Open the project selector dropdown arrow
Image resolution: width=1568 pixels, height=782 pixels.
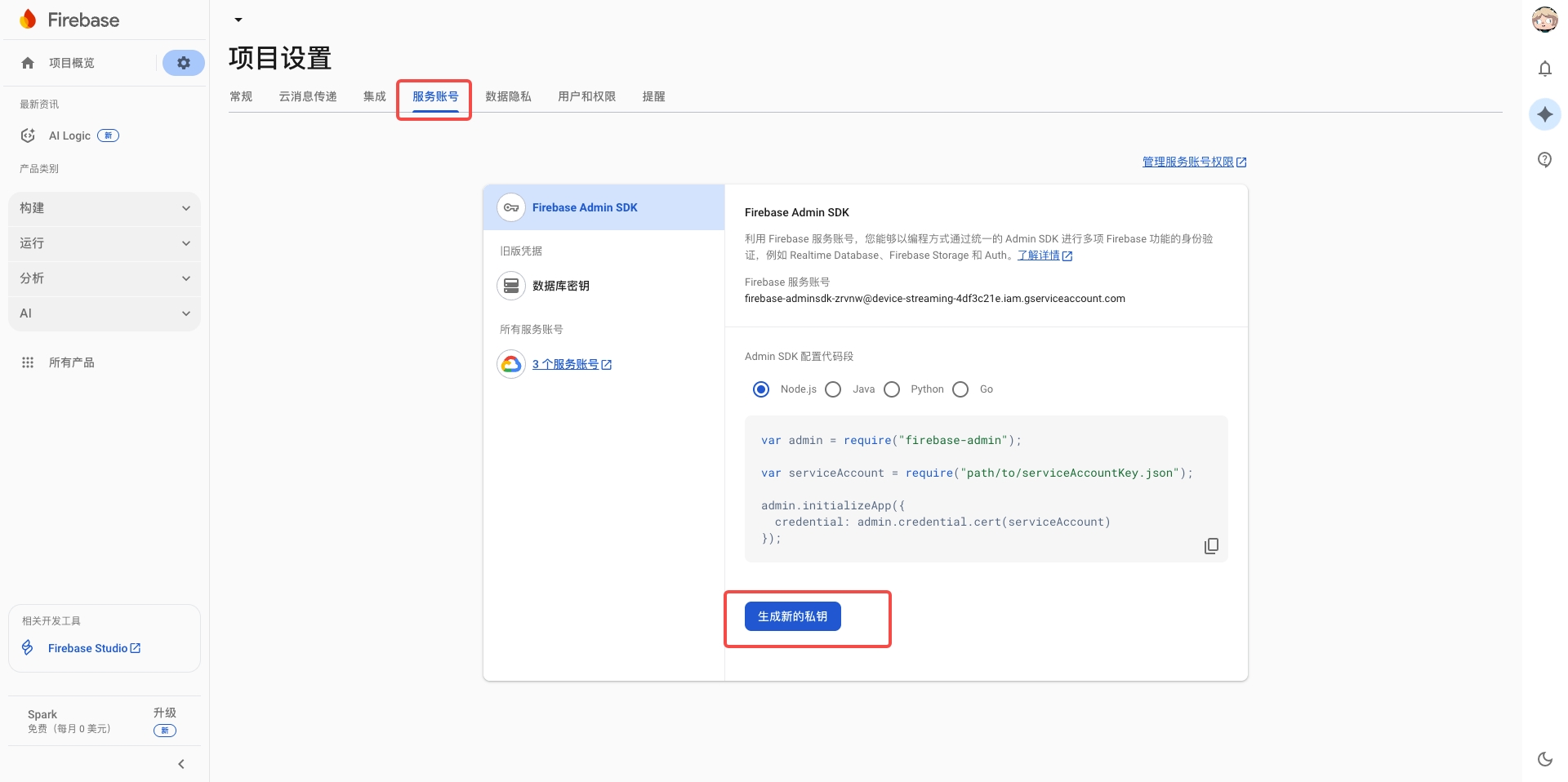[238, 20]
